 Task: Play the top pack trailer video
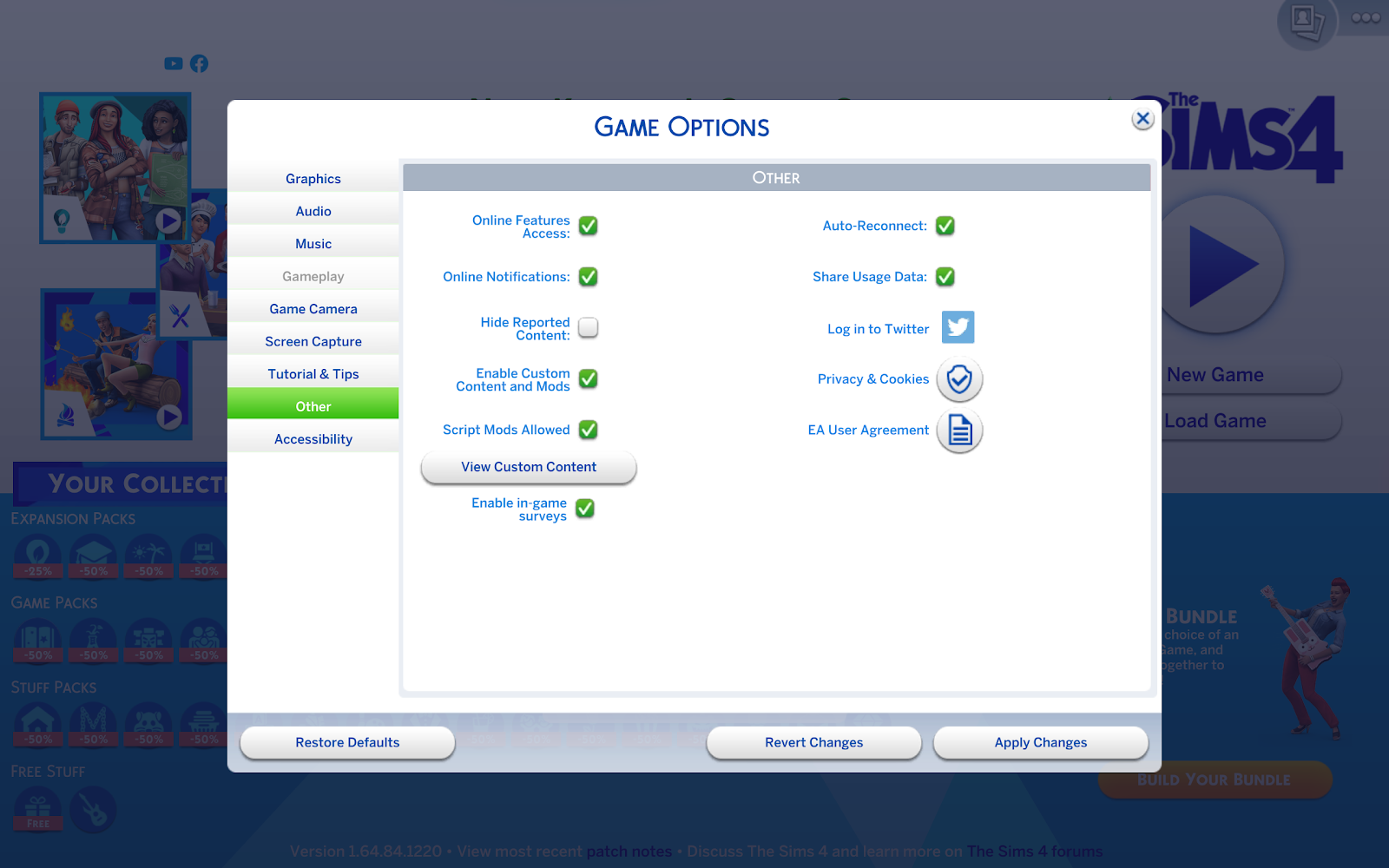169,221
